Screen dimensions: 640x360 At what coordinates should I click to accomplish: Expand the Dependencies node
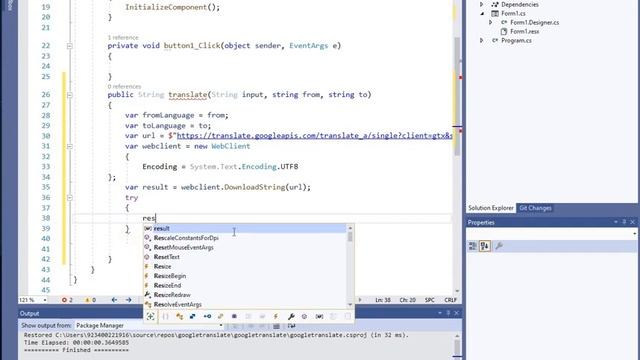[482, 4]
